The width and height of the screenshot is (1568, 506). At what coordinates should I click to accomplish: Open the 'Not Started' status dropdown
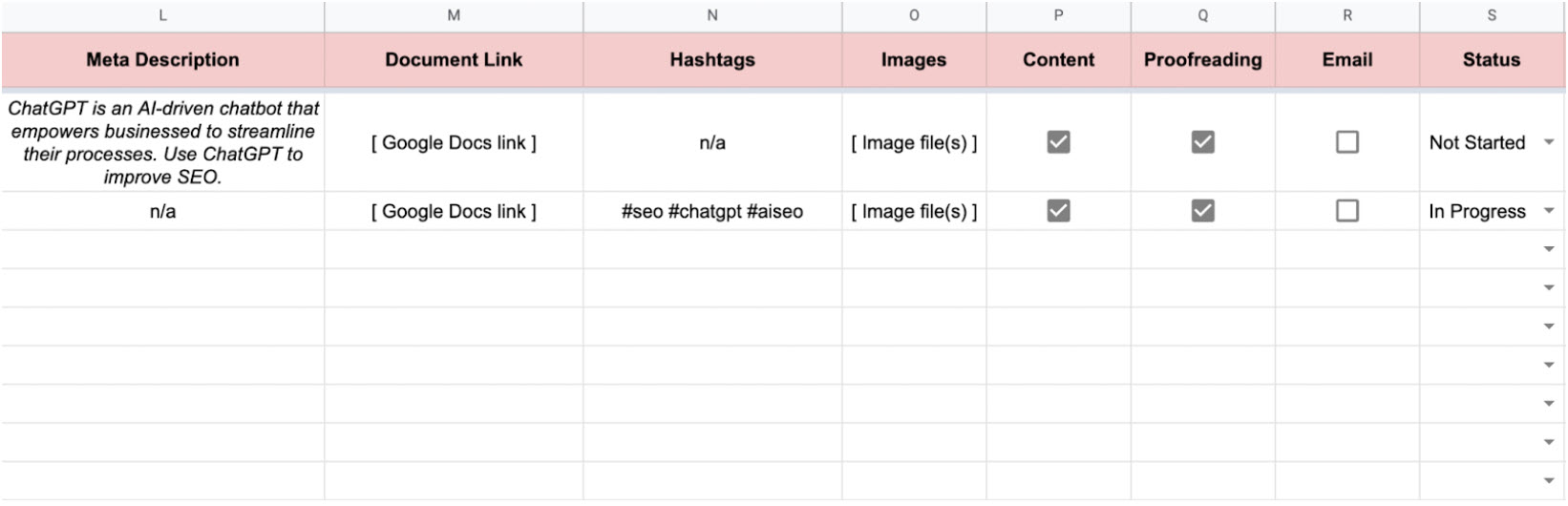pyautogui.click(x=1549, y=142)
